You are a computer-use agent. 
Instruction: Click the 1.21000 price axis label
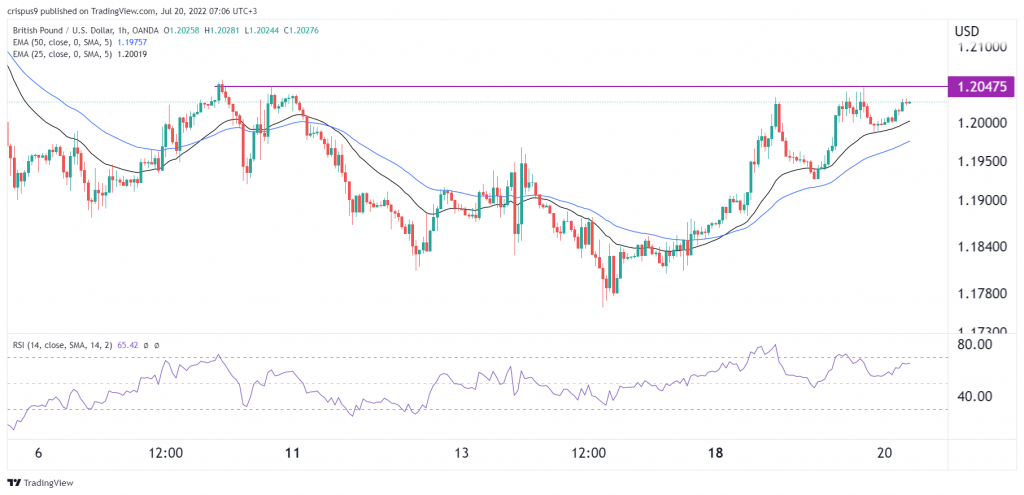pos(984,48)
